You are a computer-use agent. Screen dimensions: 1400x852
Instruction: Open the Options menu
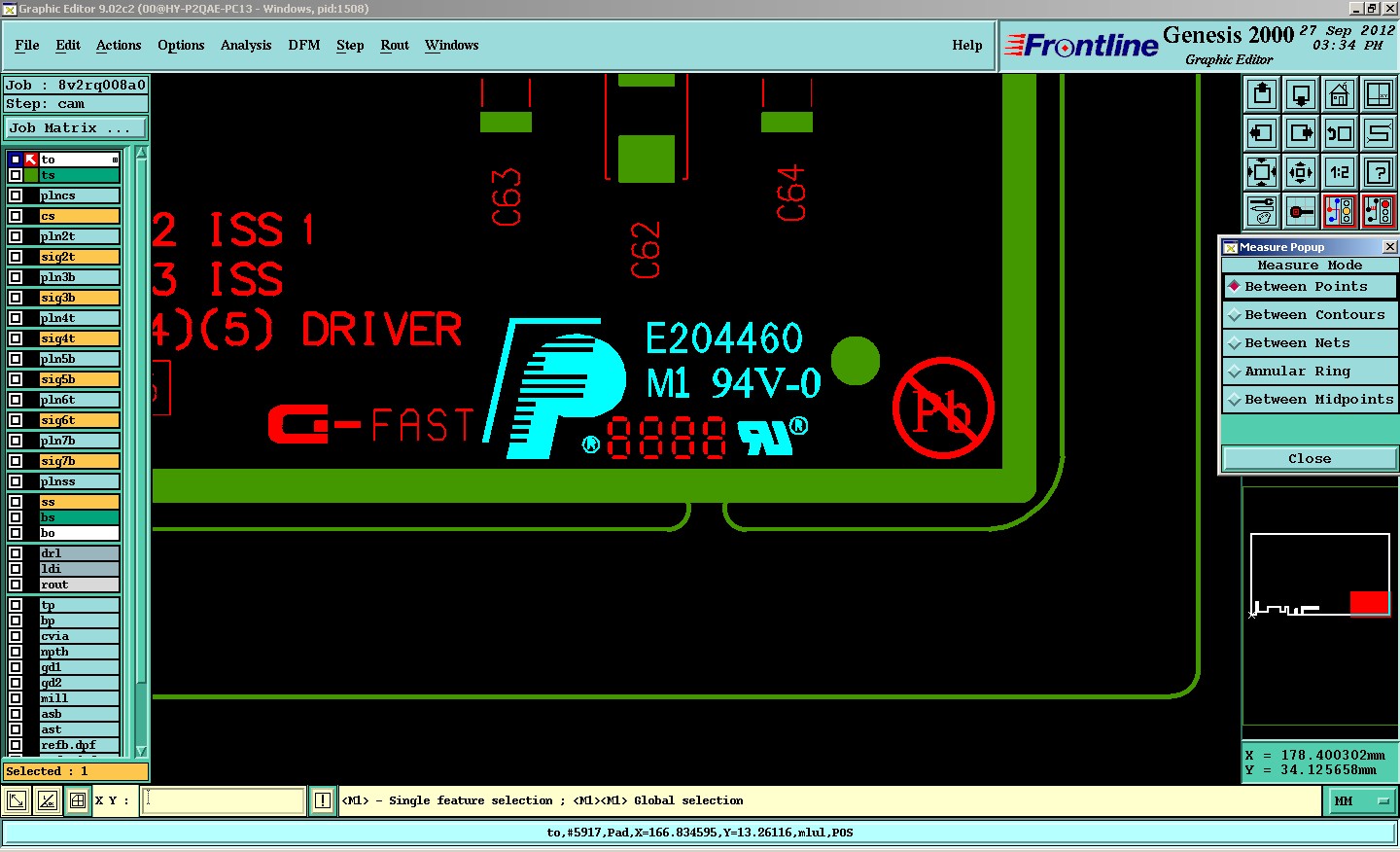(181, 46)
